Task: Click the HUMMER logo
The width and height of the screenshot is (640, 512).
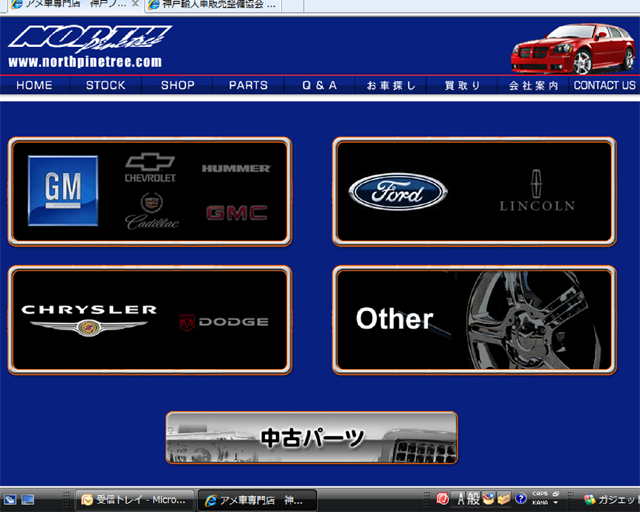Action: [x=236, y=168]
